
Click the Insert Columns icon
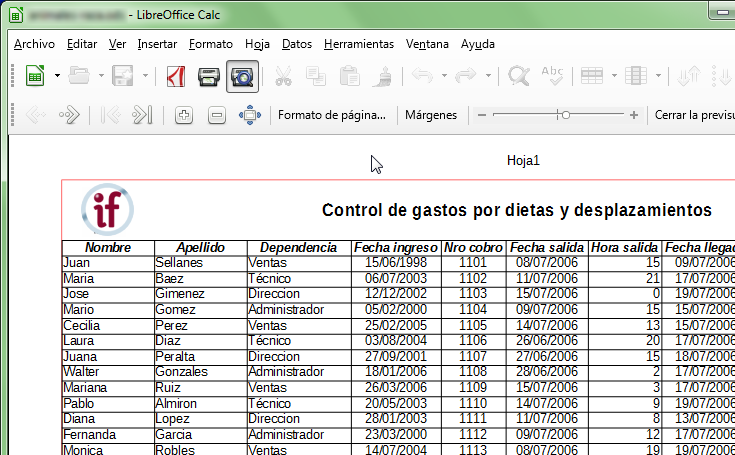pyautogui.click(x=636, y=76)
